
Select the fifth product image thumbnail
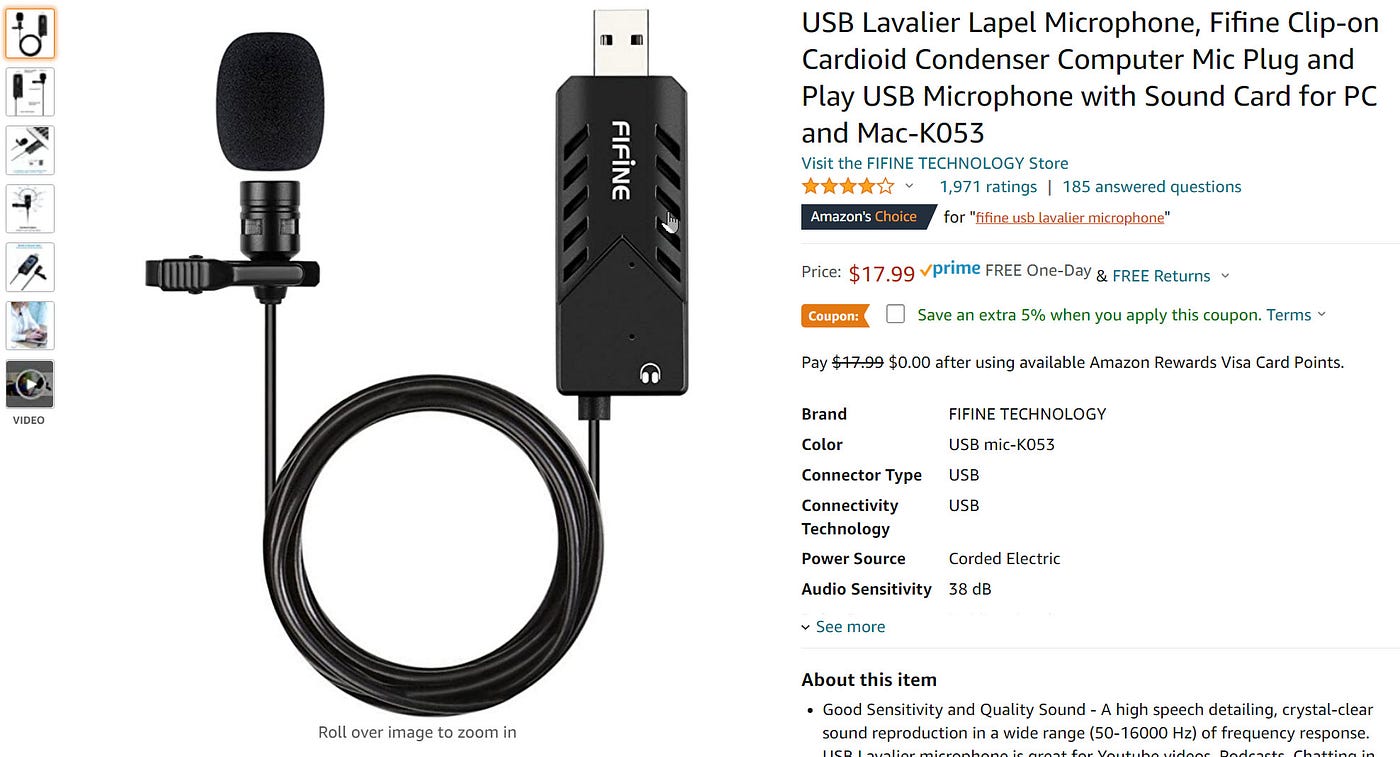30,267
